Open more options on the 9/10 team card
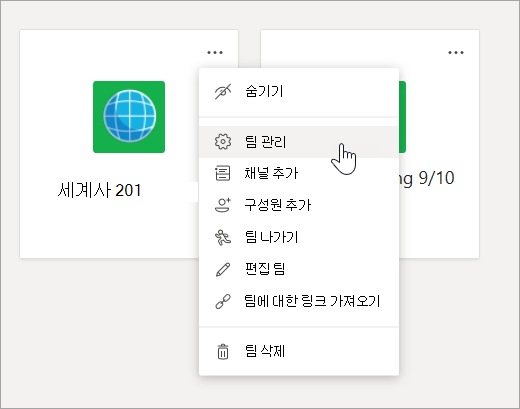520x409 pixels. pos(456,52)
